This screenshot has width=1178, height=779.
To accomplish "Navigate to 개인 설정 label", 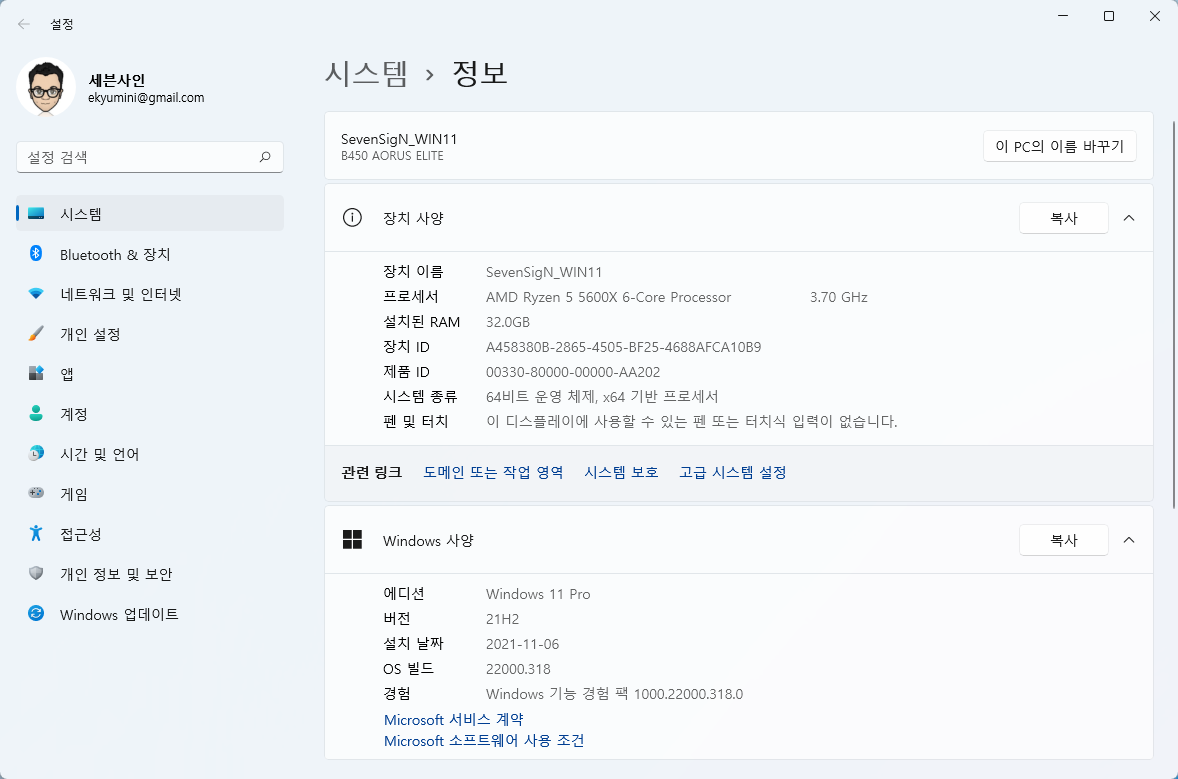I will [90, 334].
